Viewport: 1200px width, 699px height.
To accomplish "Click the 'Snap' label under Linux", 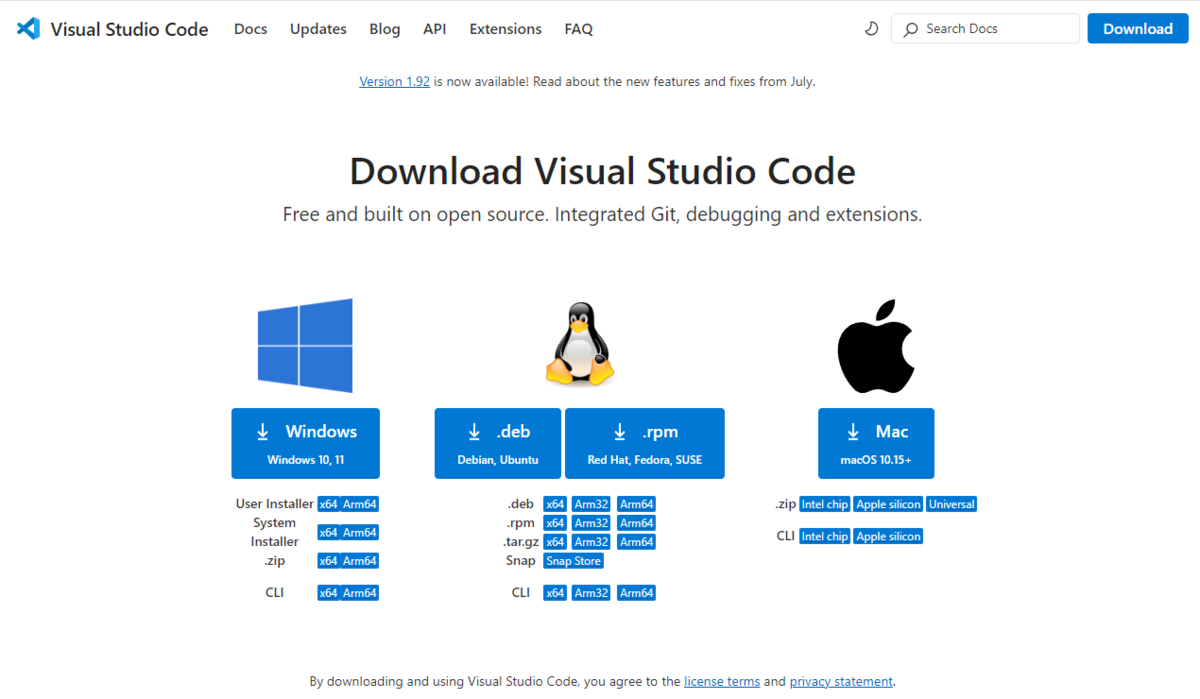I will pos(520,561).
